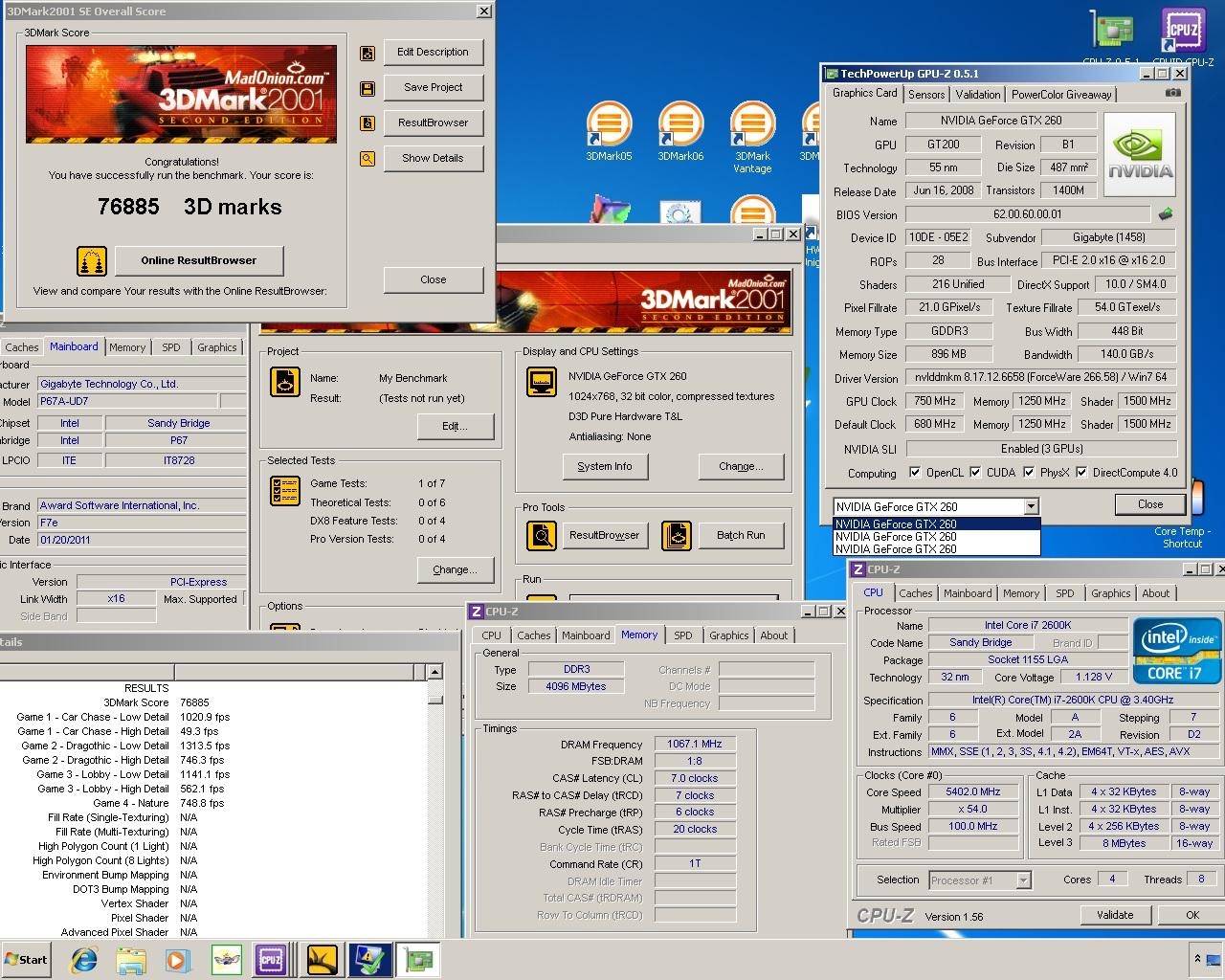Click the GPU-Z BIOS Version 62.00.60.00.01 field

[x=1027, y=214]
